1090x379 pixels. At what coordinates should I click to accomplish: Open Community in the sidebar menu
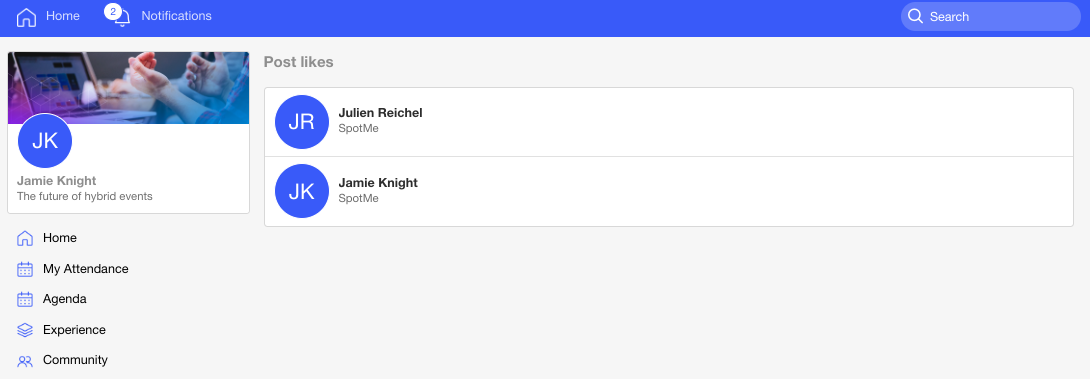(x=75, y=360)
